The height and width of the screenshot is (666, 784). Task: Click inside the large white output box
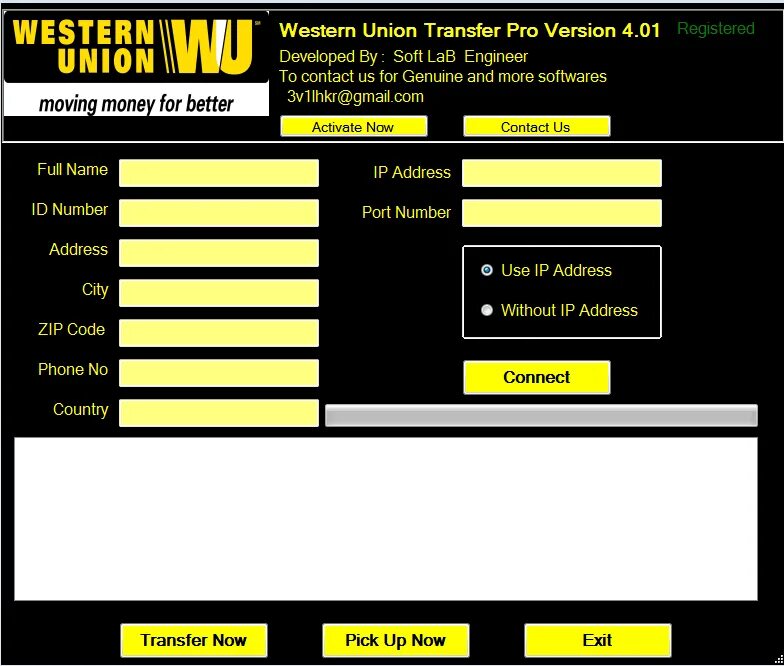[386, 519]
